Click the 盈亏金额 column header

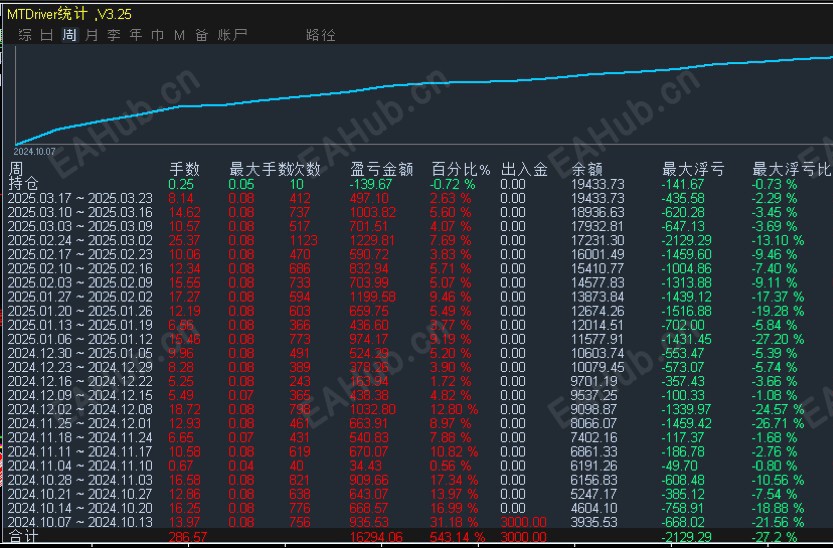[x=381, y=169]
